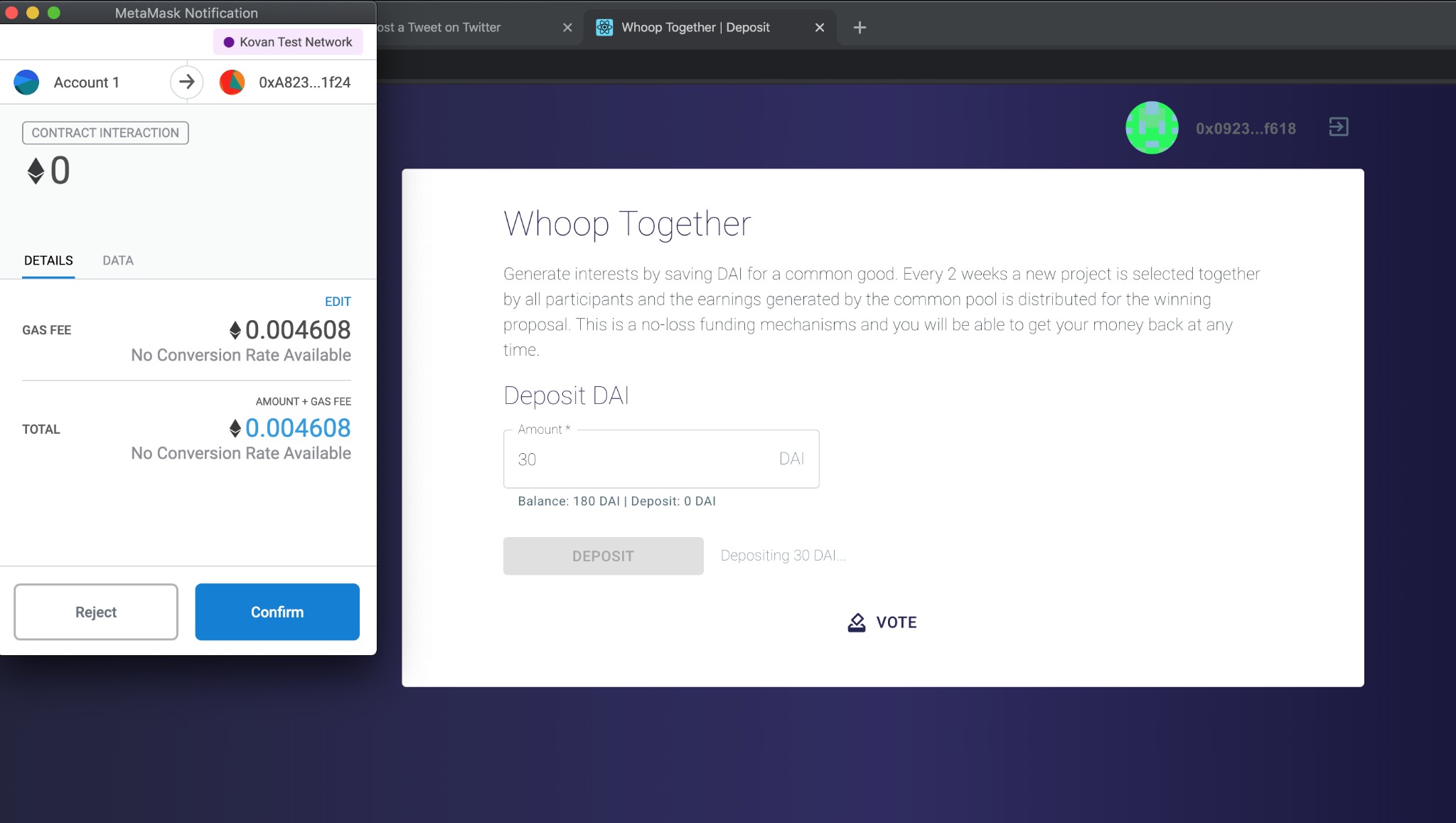Click EDIT to change gas fee
This screenshot has width=1456, height=823.
(338, 302)
